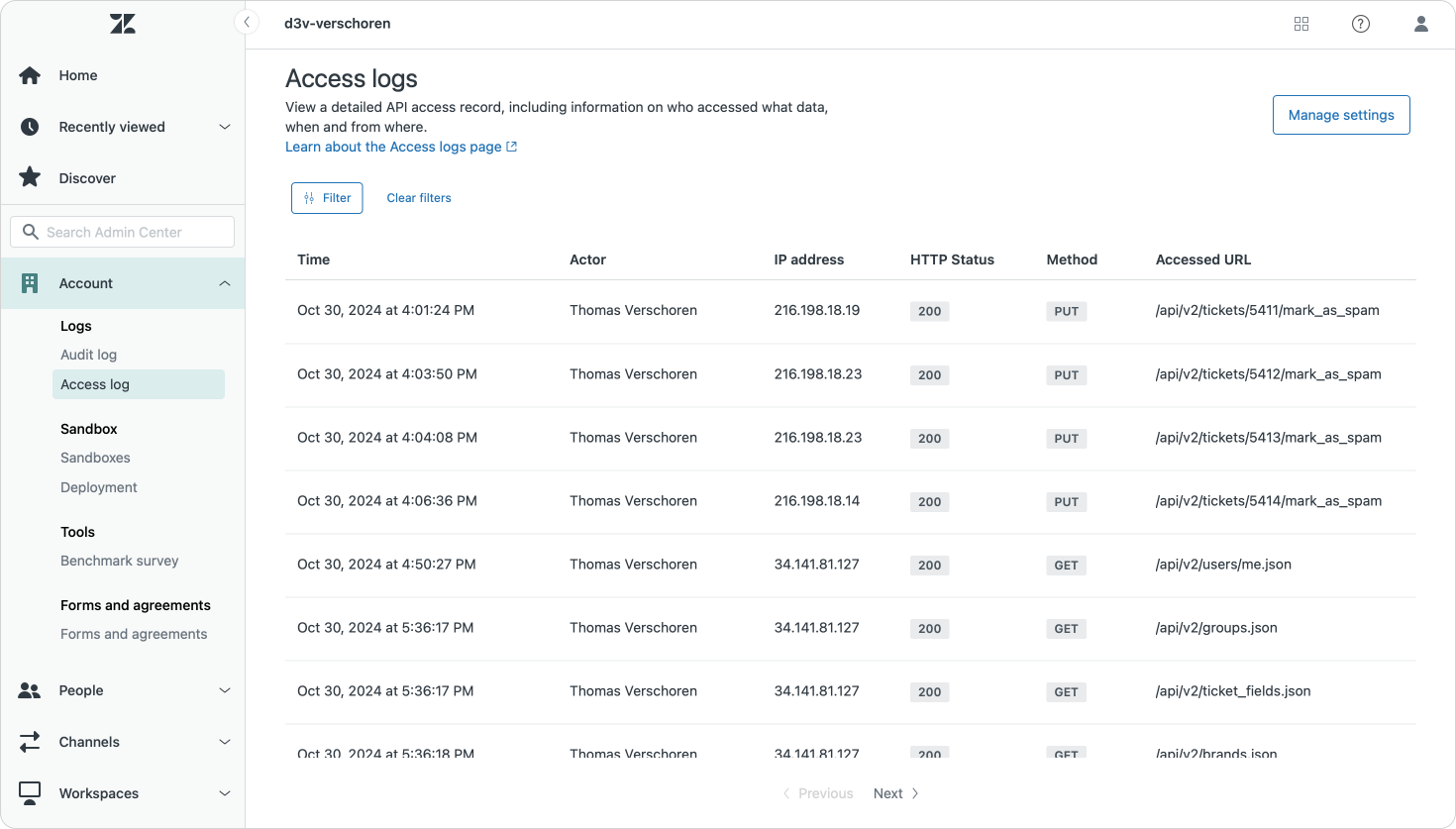1456x829 pixels.
Task: Select Sandboxes in the sidebar
Action: click(95, 458)
